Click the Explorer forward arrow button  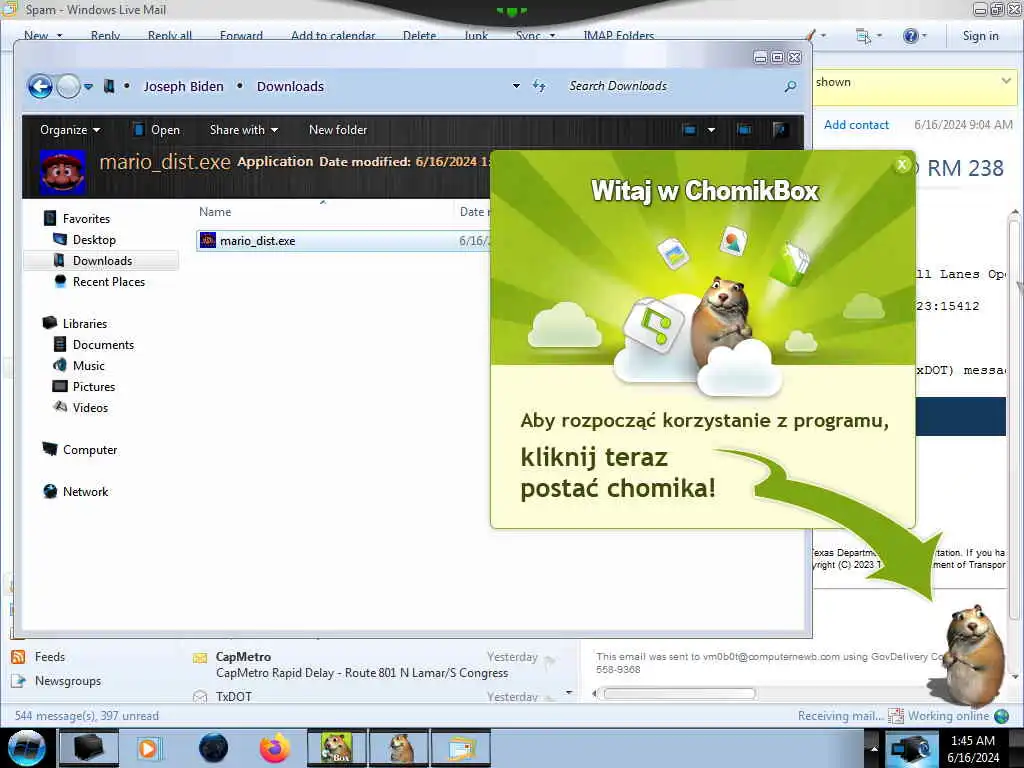coord(69,86)
